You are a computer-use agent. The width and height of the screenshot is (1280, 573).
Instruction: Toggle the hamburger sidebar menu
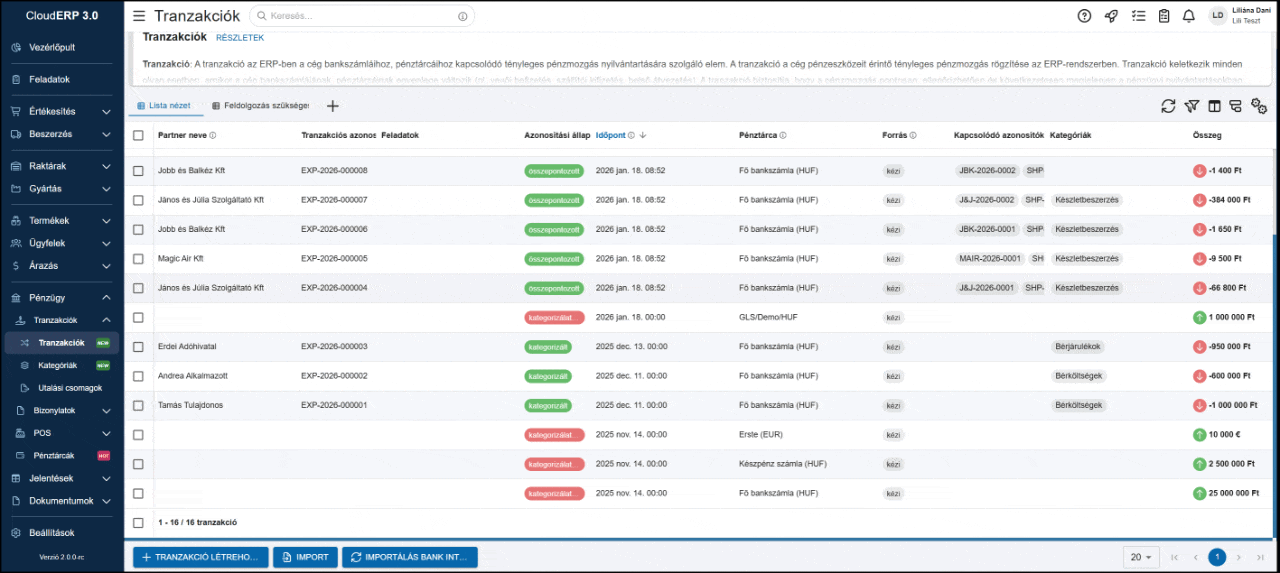point(139,16)
